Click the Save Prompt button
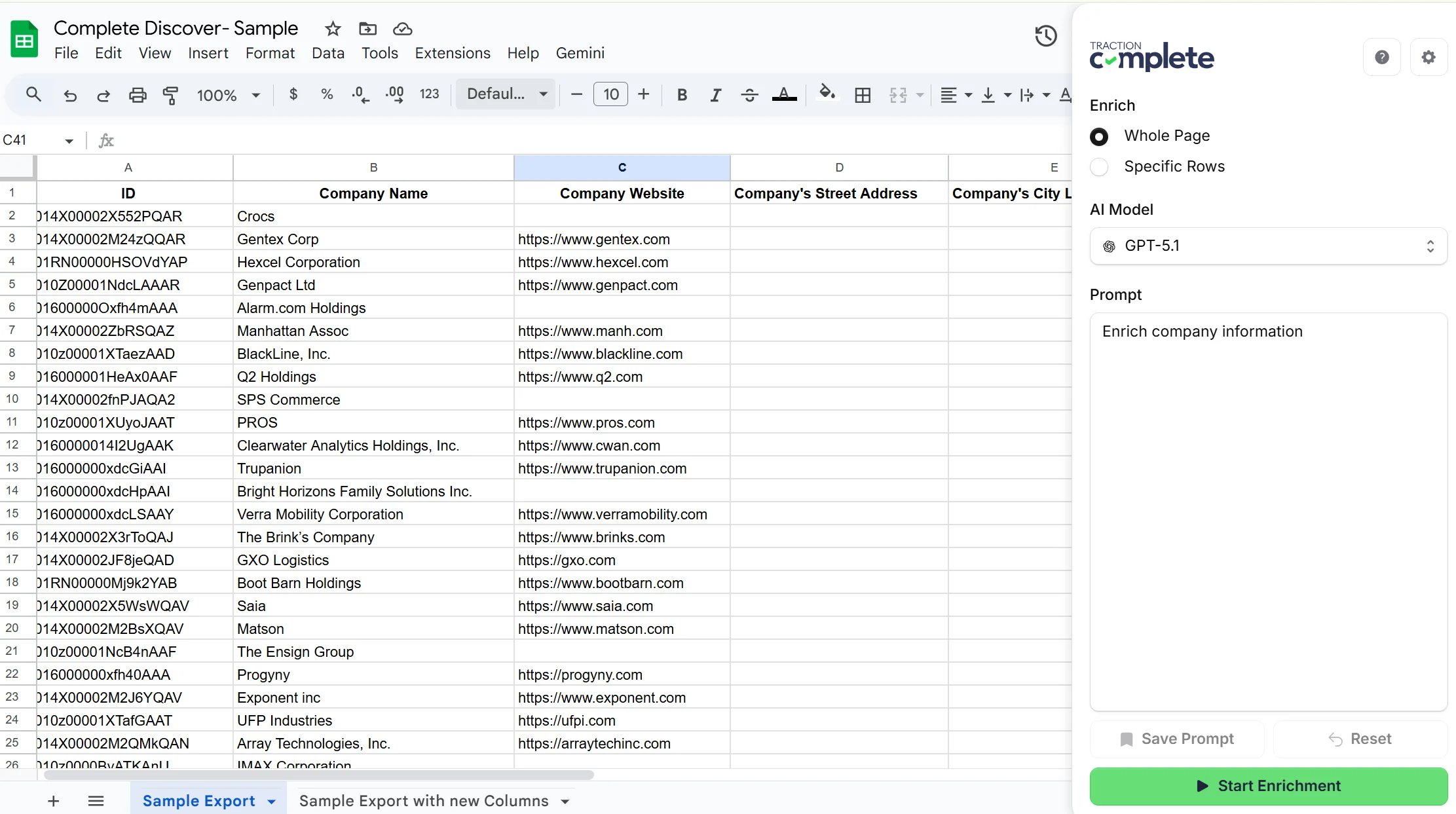This screenshot has width=1456, height=814. (1177, 739)
